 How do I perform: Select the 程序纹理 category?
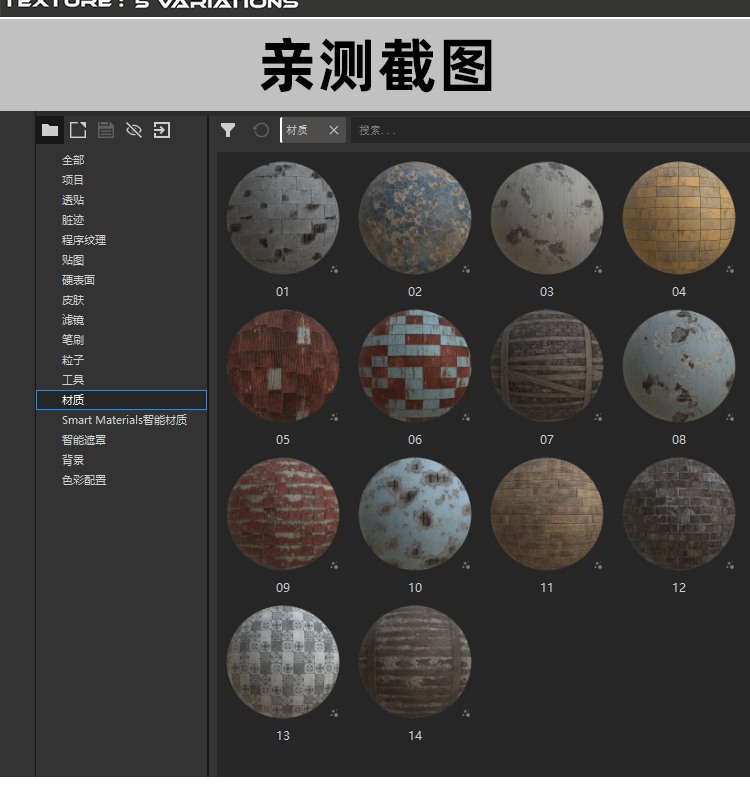point(84,240)
